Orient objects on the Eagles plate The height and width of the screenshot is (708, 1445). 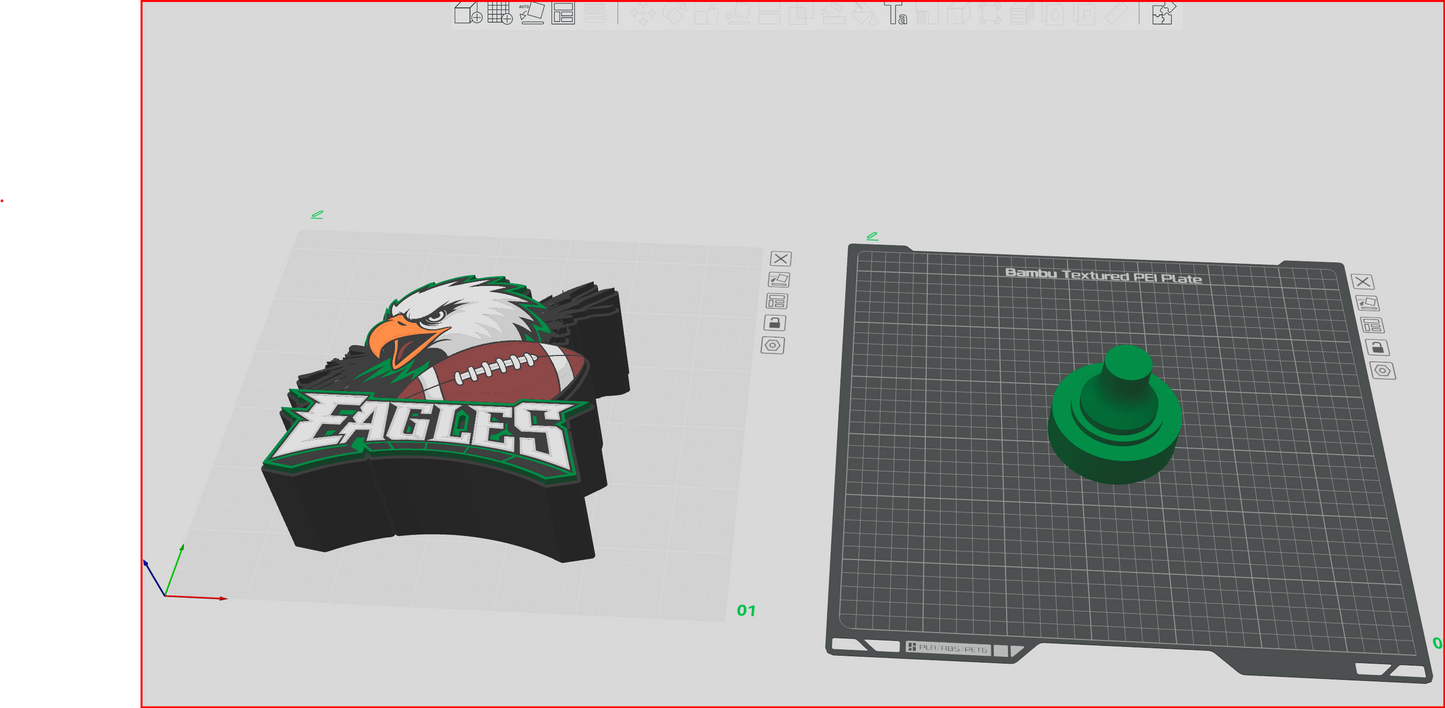coord(780,280)
